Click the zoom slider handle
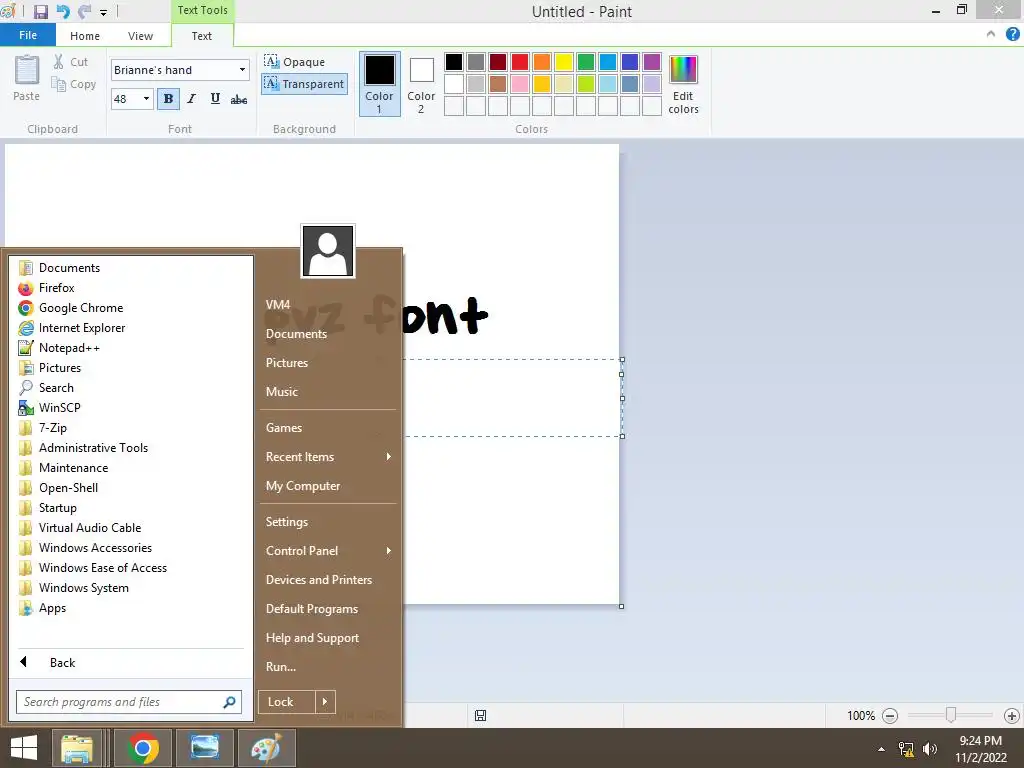Screen dimensions: 1024x768 pos(951,716)
